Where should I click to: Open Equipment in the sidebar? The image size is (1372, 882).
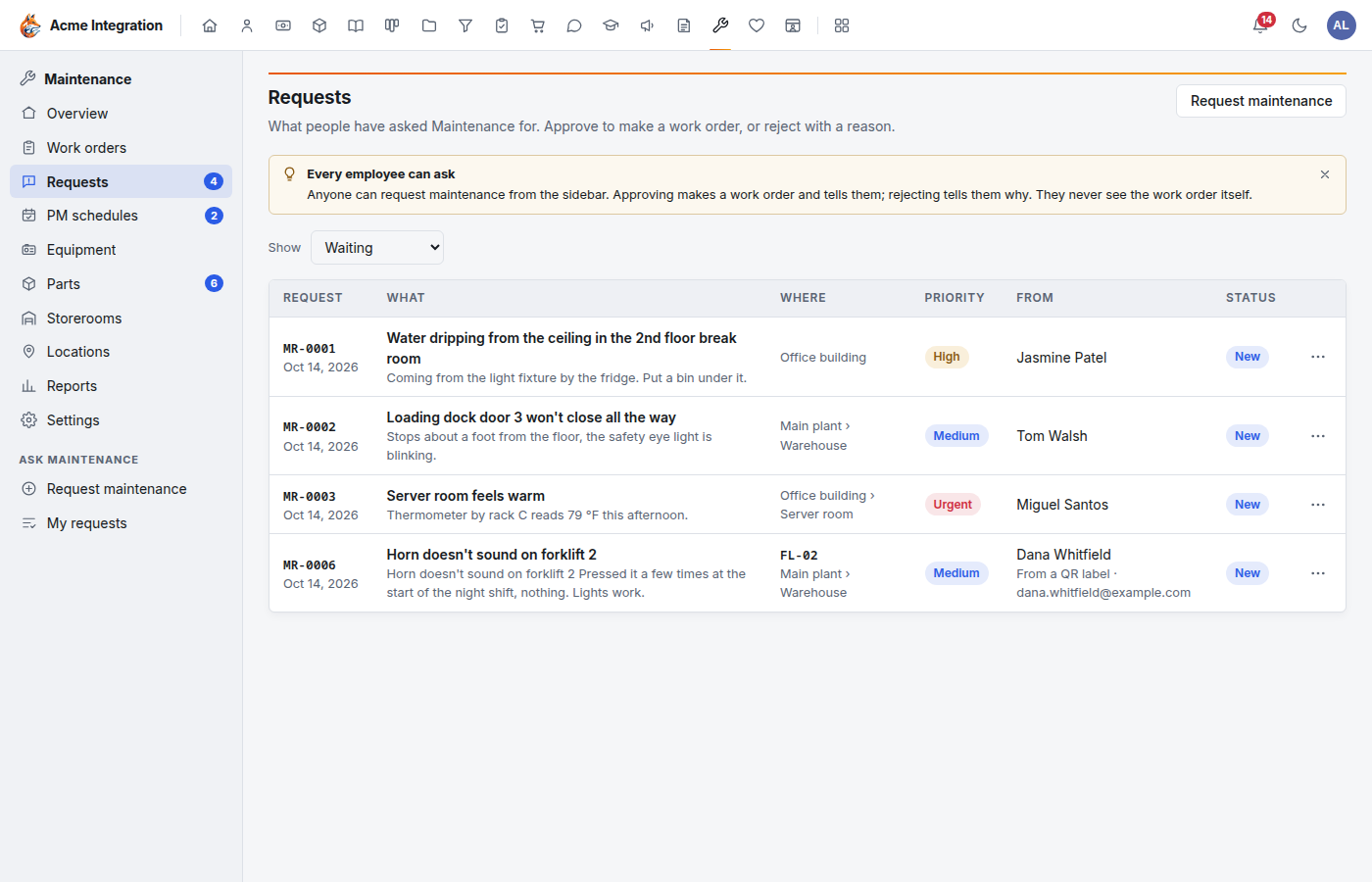point(122,250)
